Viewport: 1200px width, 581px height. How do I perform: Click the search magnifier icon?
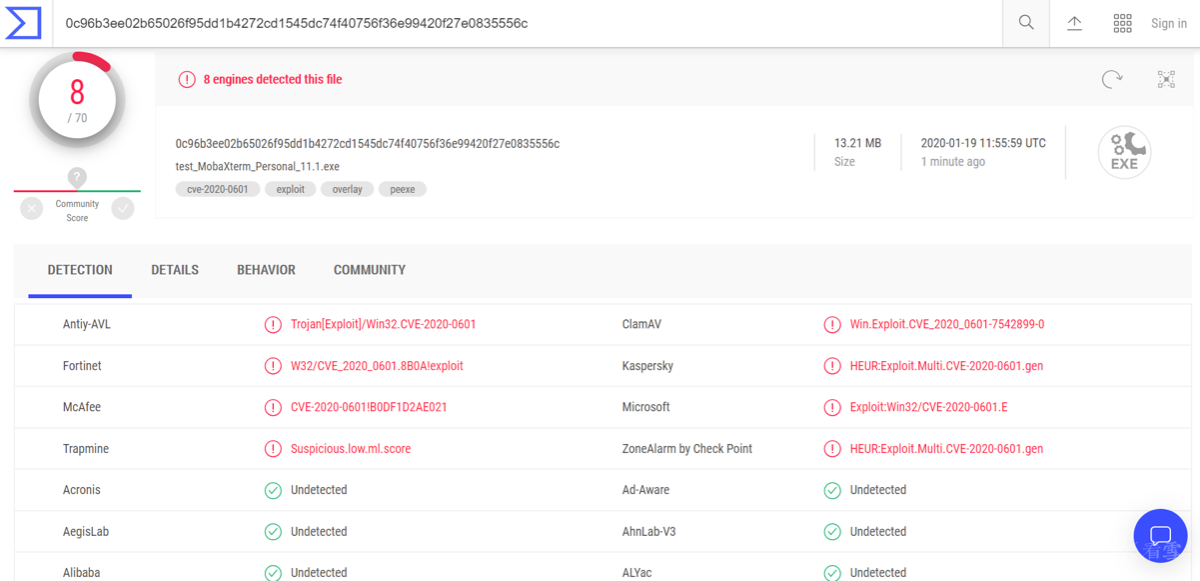[x=1026, y=23]
